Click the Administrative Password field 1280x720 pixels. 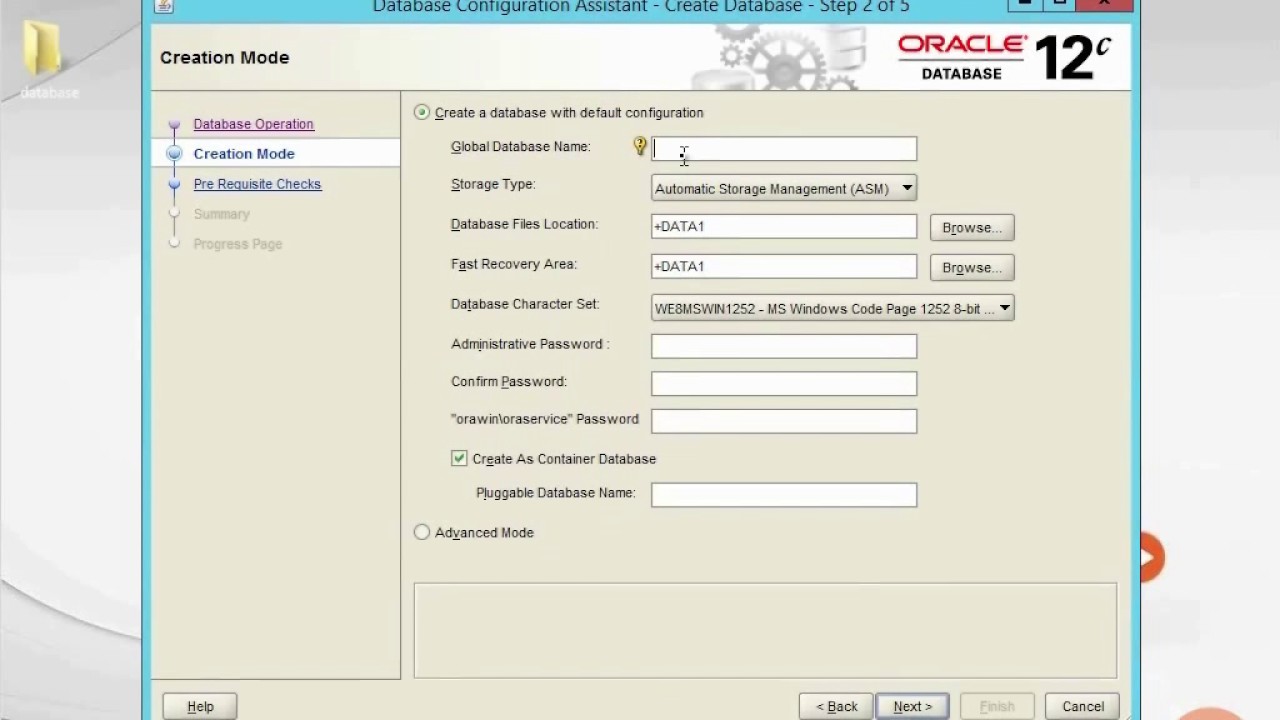pos(784,346)
